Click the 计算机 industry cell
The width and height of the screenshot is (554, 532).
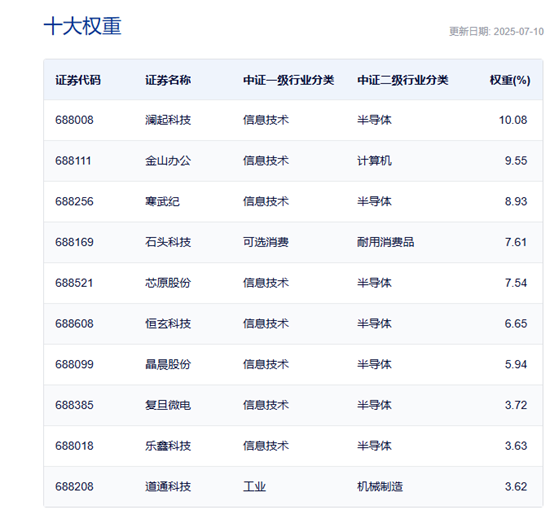coord(375,161)
